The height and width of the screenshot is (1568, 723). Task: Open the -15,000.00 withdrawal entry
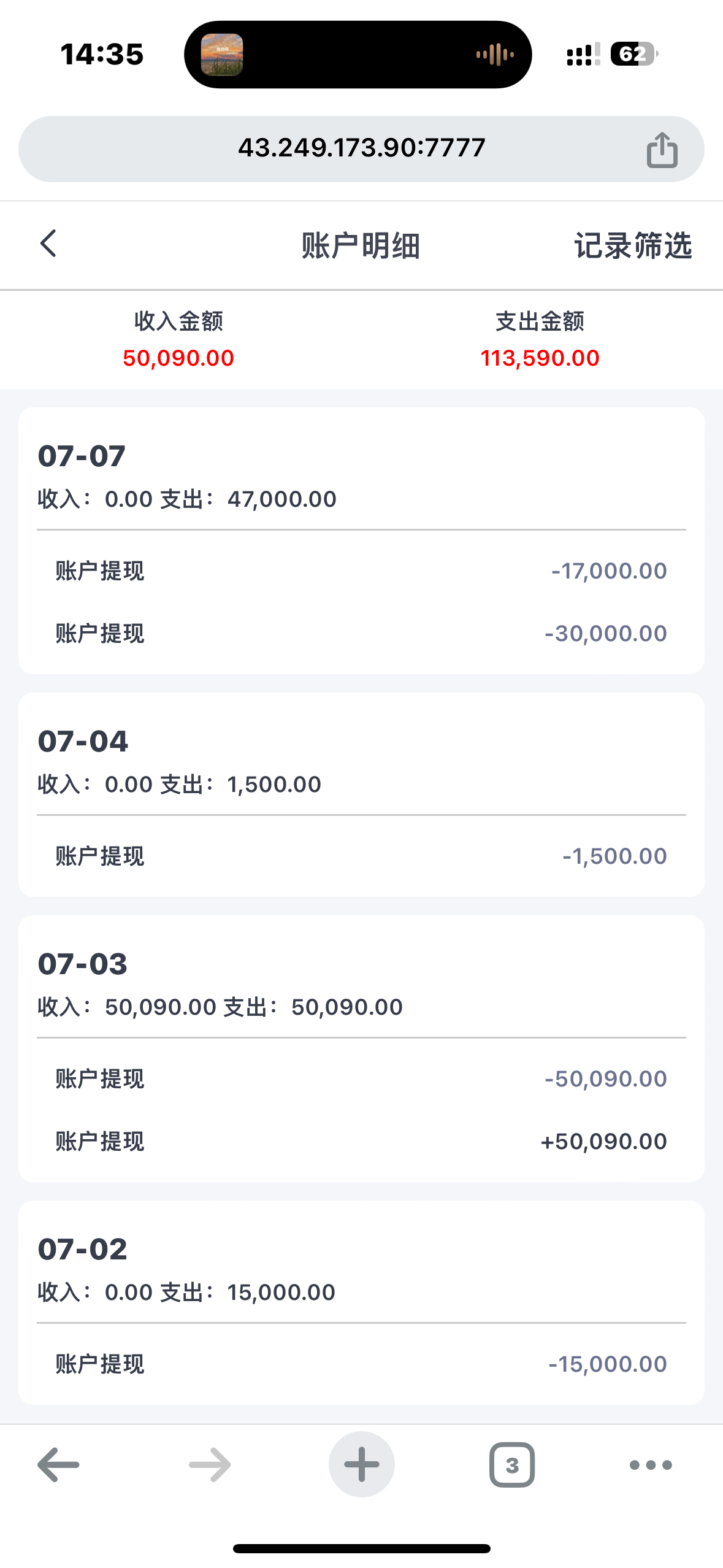coord(361,1364)
